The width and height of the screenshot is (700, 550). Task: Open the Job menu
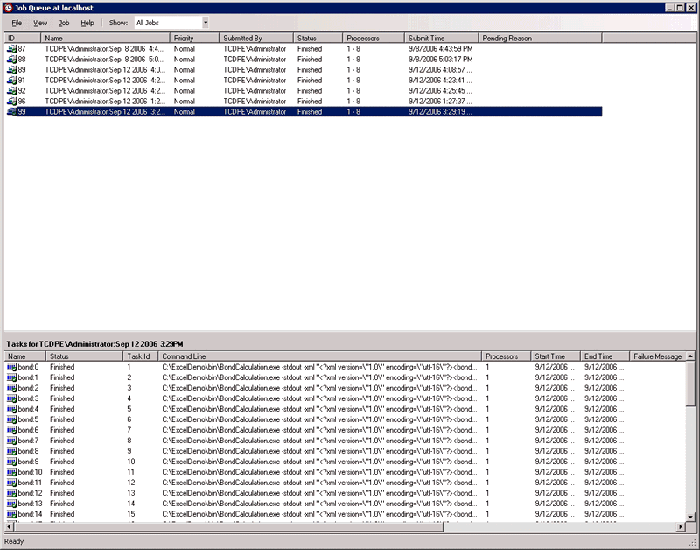[64, 22]
